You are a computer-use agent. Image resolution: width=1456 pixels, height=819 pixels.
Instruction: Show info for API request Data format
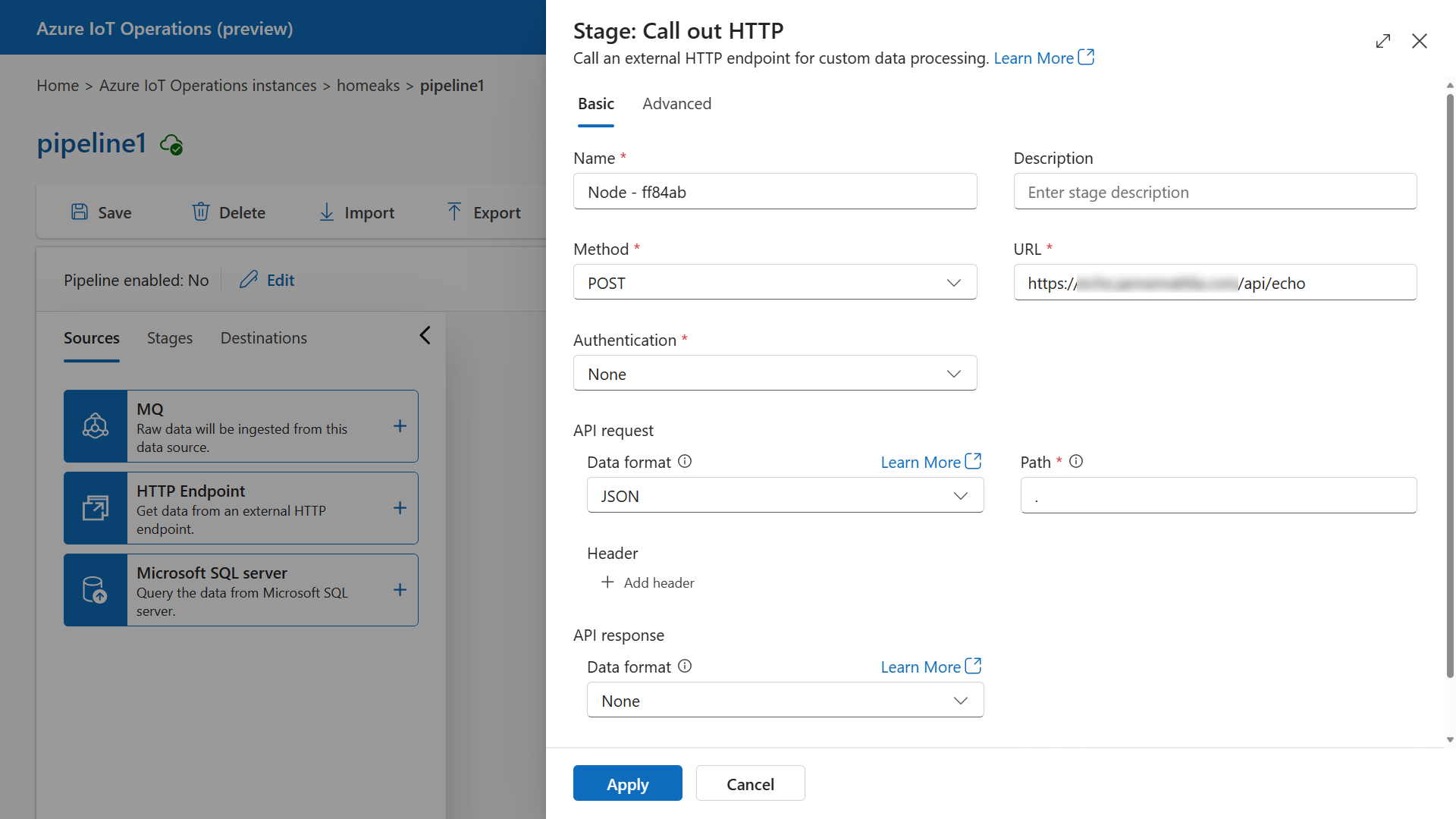click(685, 461)
